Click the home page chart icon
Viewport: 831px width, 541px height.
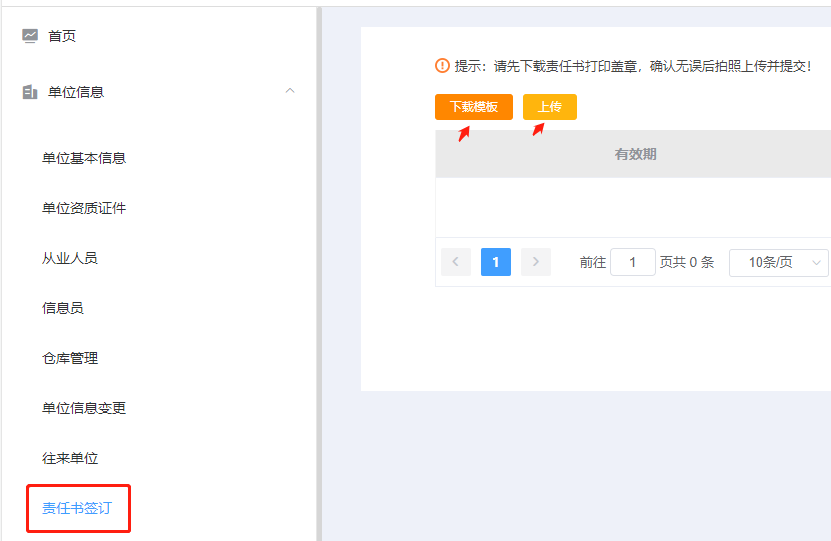[x=30, y=36]
